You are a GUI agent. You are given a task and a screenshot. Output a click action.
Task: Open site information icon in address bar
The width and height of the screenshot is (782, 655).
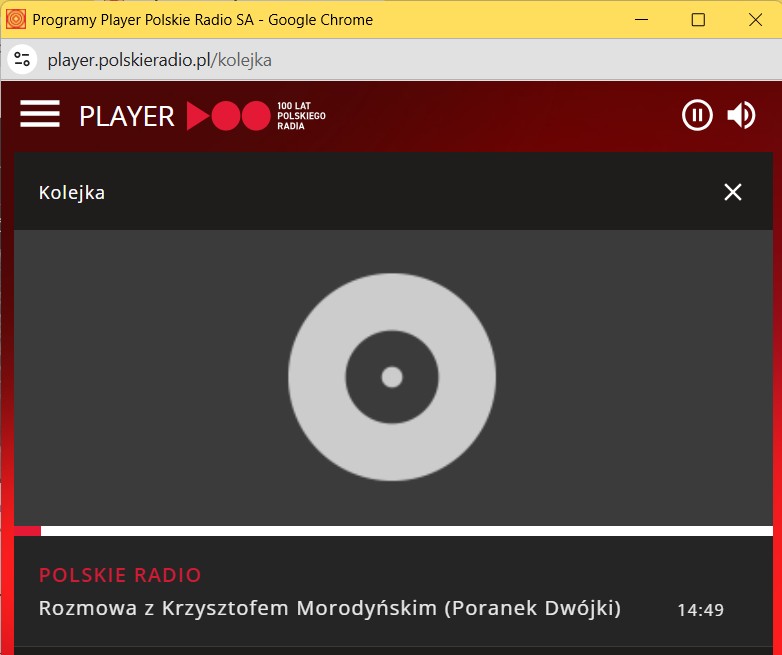(x=22, y=60)
